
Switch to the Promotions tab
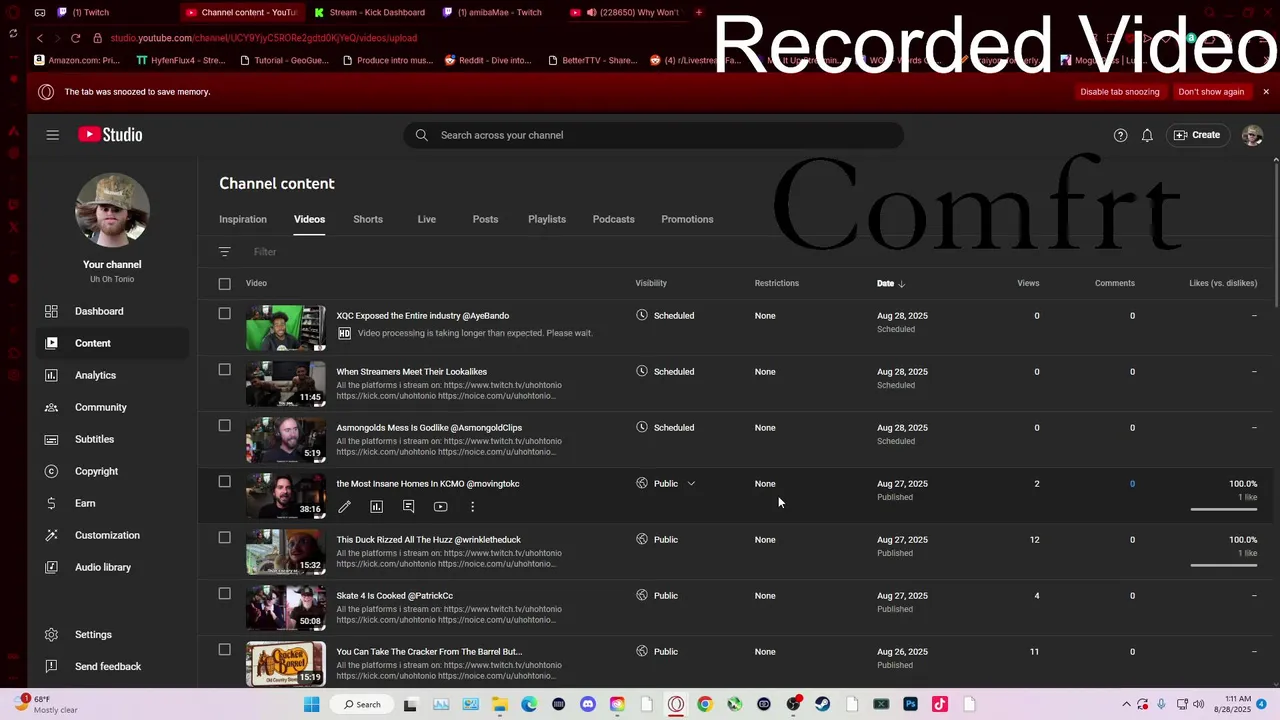687,219
